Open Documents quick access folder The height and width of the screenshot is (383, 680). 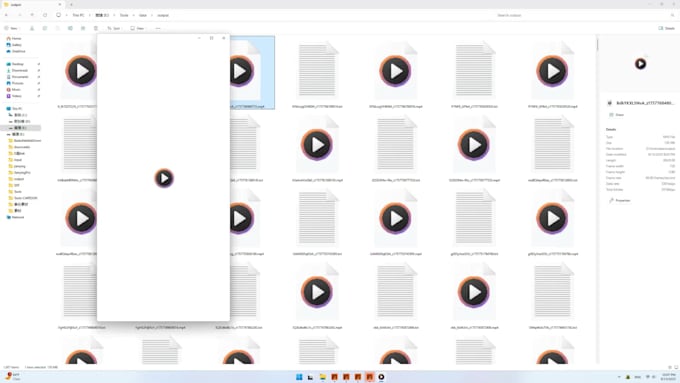[x=18, y=77]
